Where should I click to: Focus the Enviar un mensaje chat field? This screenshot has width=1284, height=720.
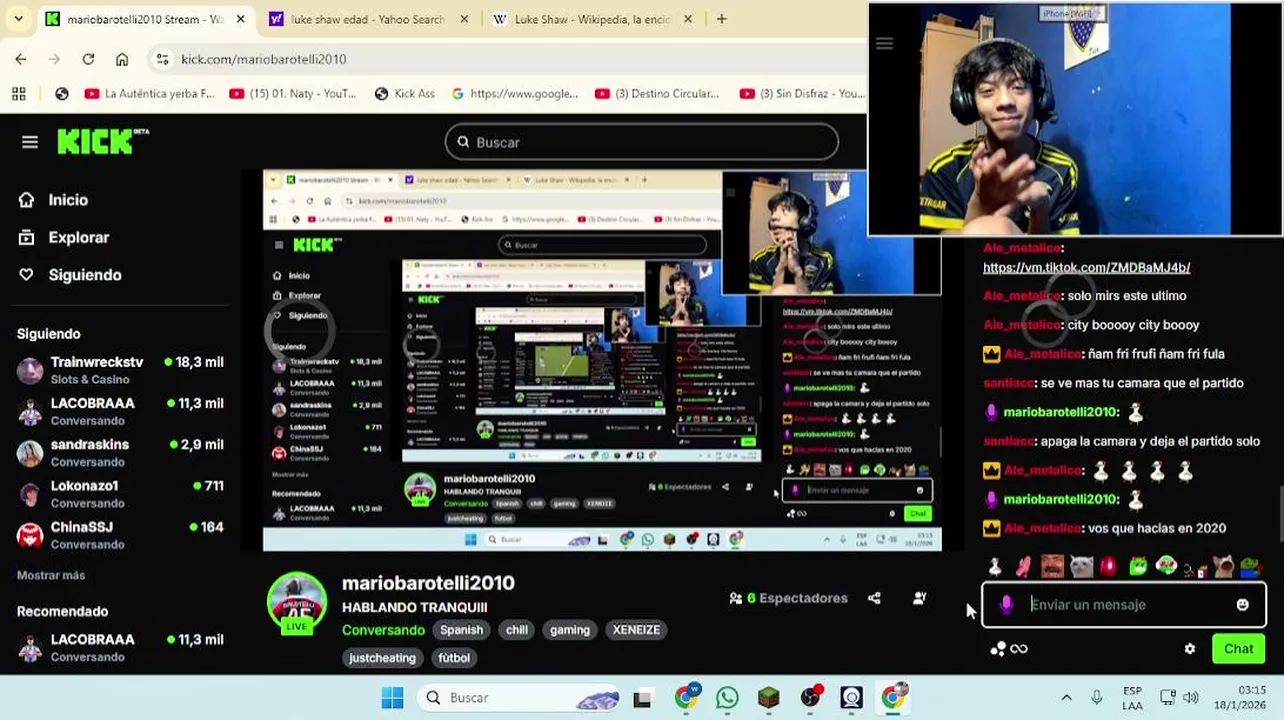click(1124, 604)
